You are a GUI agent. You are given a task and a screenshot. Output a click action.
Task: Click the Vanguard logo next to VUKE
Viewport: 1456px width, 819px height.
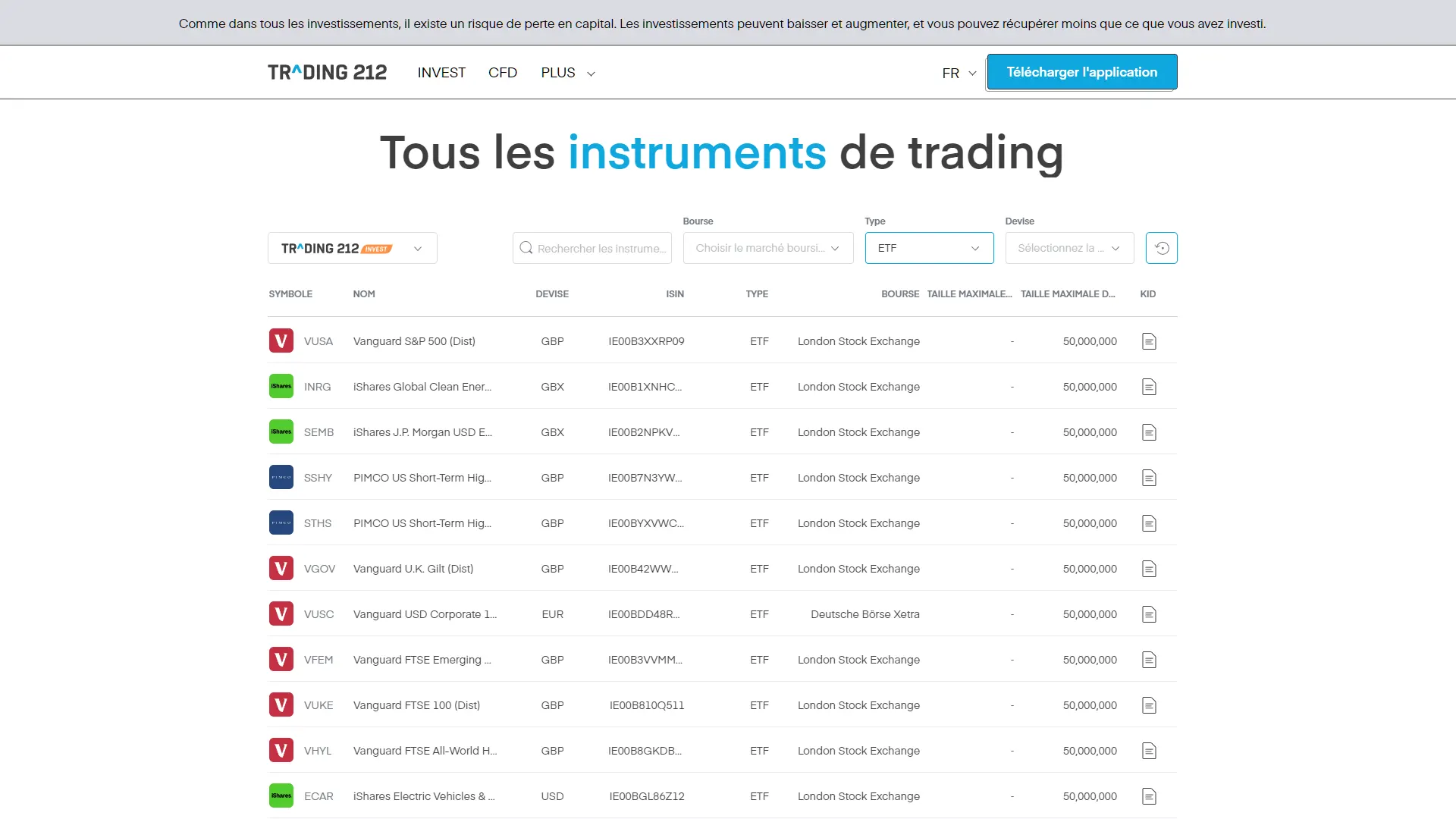pos(281,704)
